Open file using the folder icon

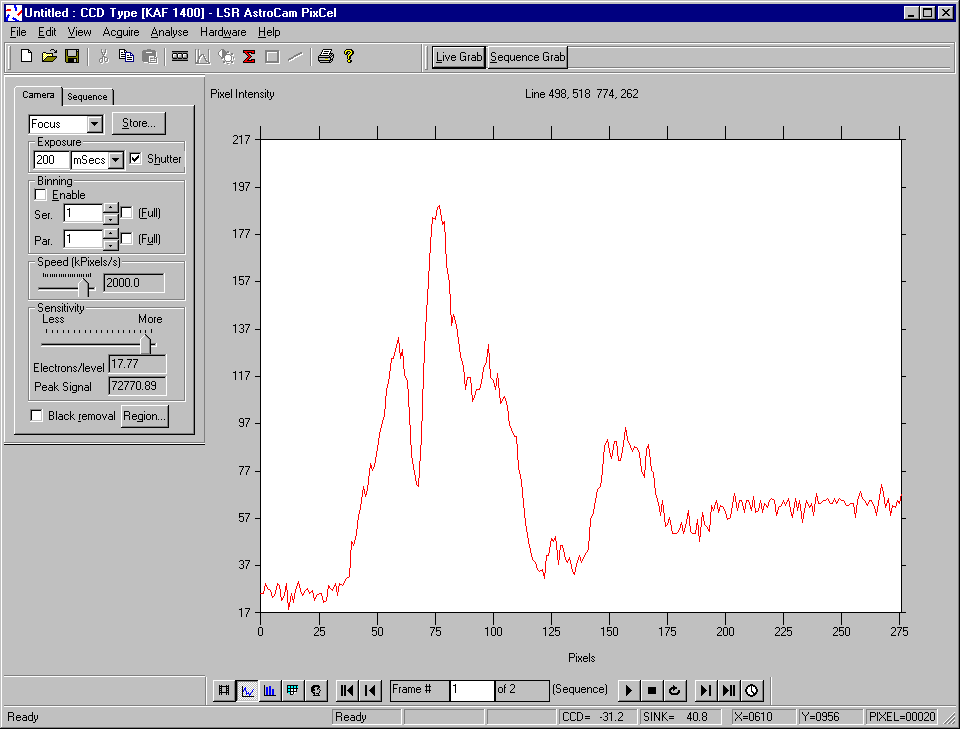tap(49, 57)
